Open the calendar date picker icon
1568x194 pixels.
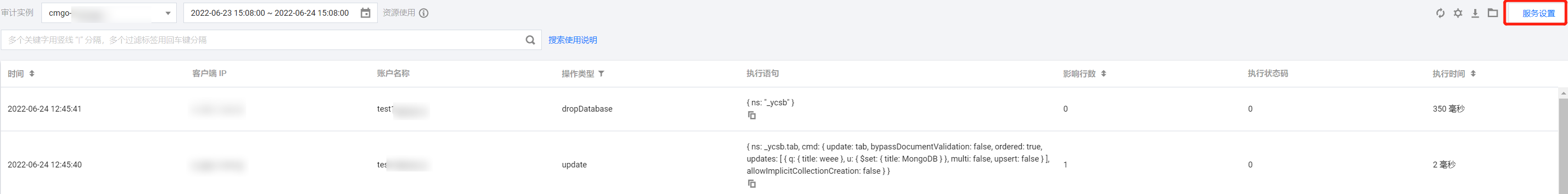(365, 13)
